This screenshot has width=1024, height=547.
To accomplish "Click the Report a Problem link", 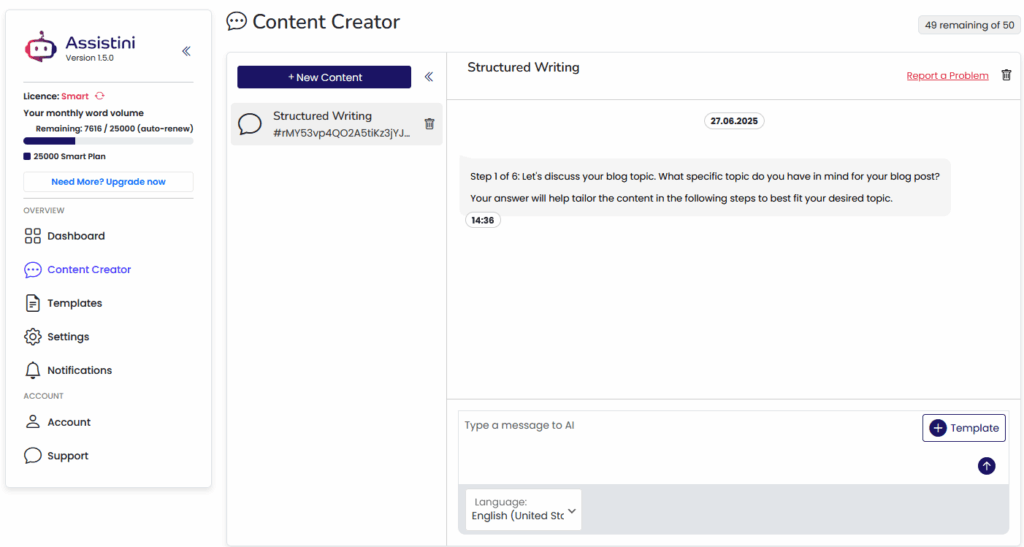I will coord(948,76).
